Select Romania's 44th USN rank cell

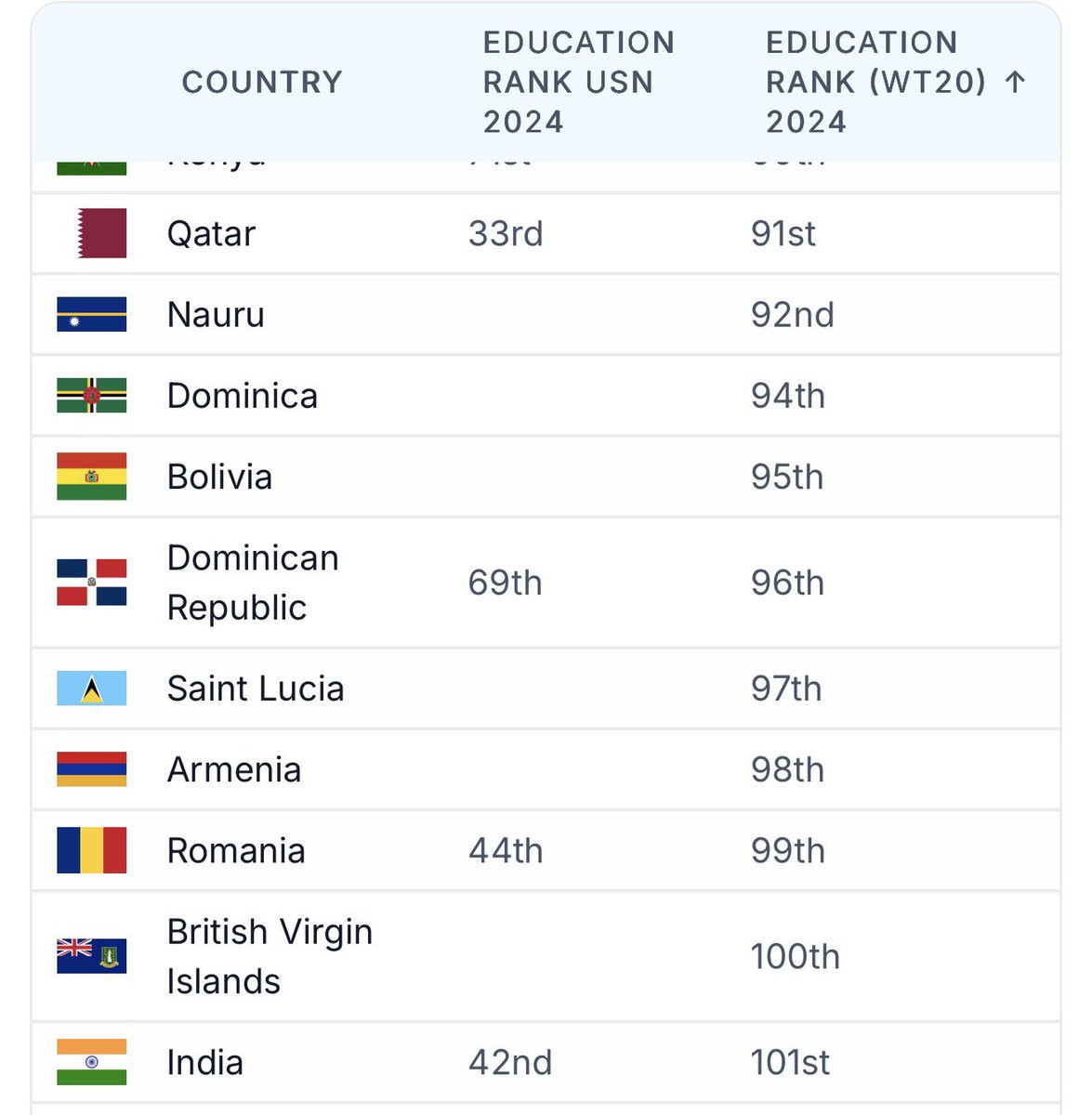506,850
